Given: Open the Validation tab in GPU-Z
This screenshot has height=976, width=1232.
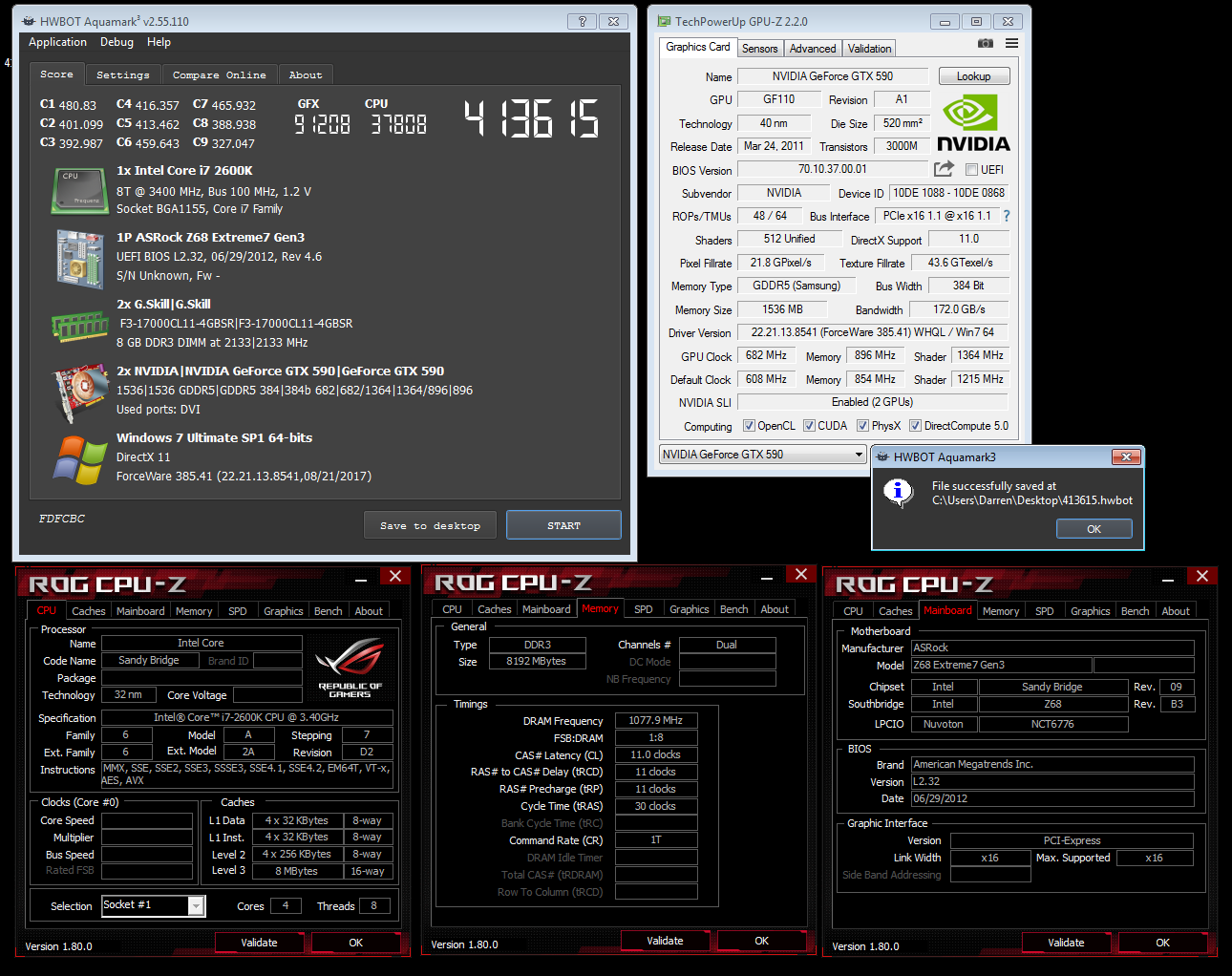Looking at the screenshot, I should (x=869, y=48).
